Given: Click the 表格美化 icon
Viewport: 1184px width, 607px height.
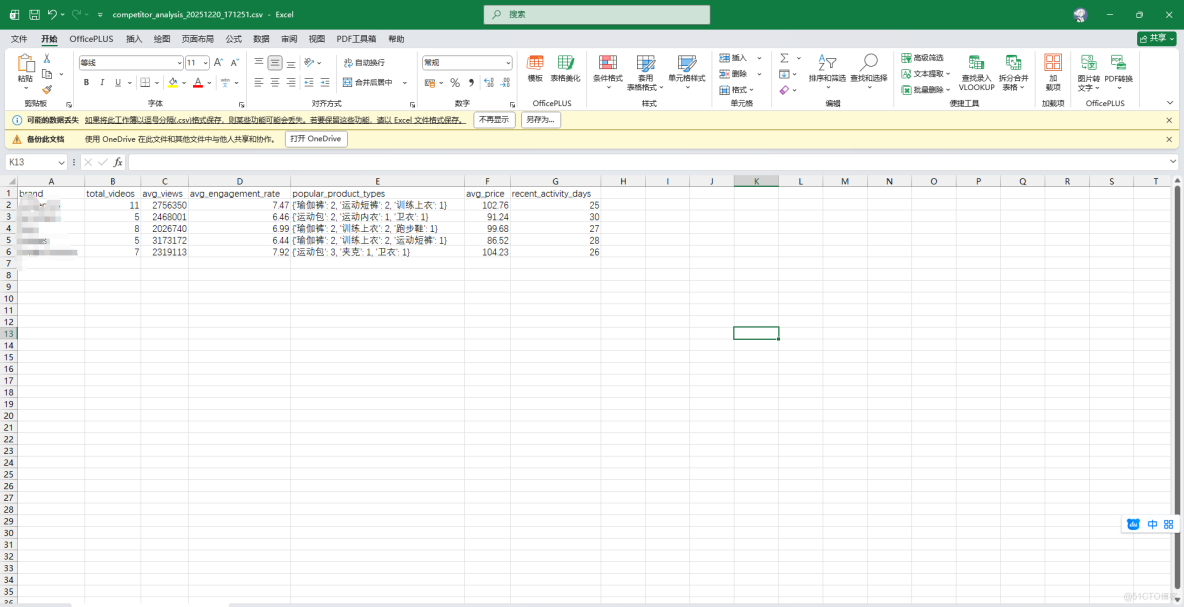Looking at the screenshot, I should (x=565, y=69).
